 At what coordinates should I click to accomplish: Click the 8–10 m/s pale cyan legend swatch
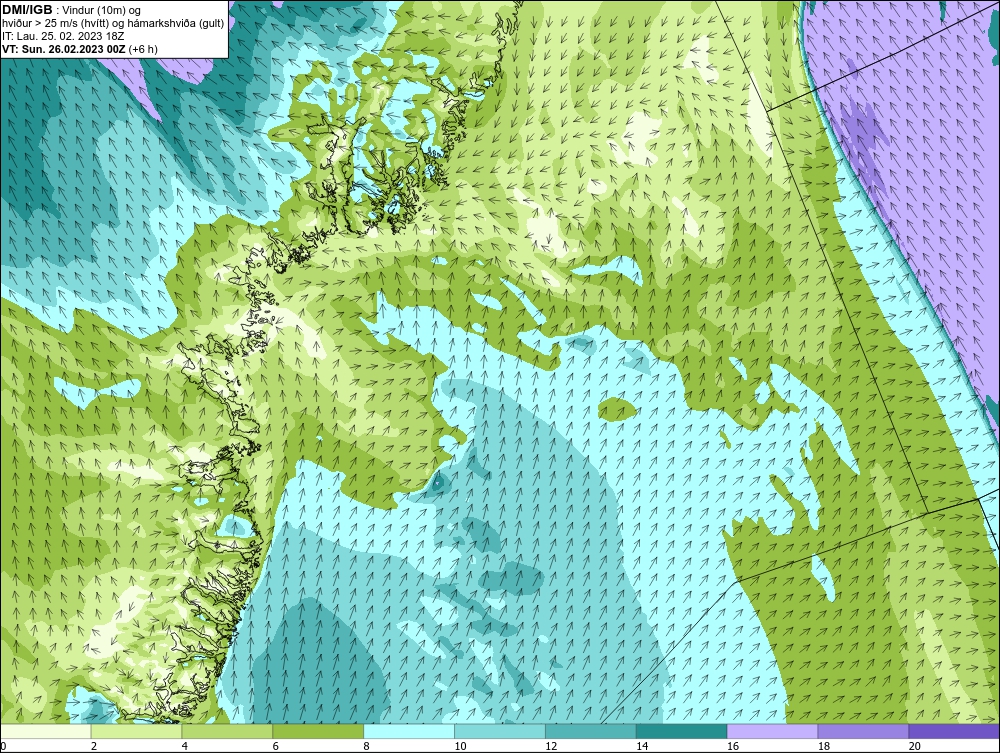(409, 731)
